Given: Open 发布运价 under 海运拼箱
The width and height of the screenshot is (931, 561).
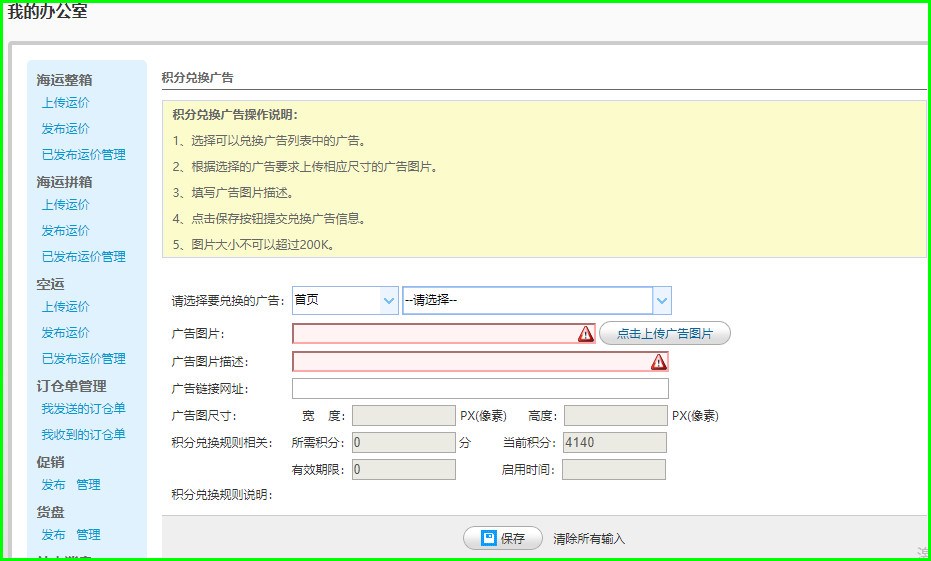Looking at the screenshot, I should click(65, 230).
